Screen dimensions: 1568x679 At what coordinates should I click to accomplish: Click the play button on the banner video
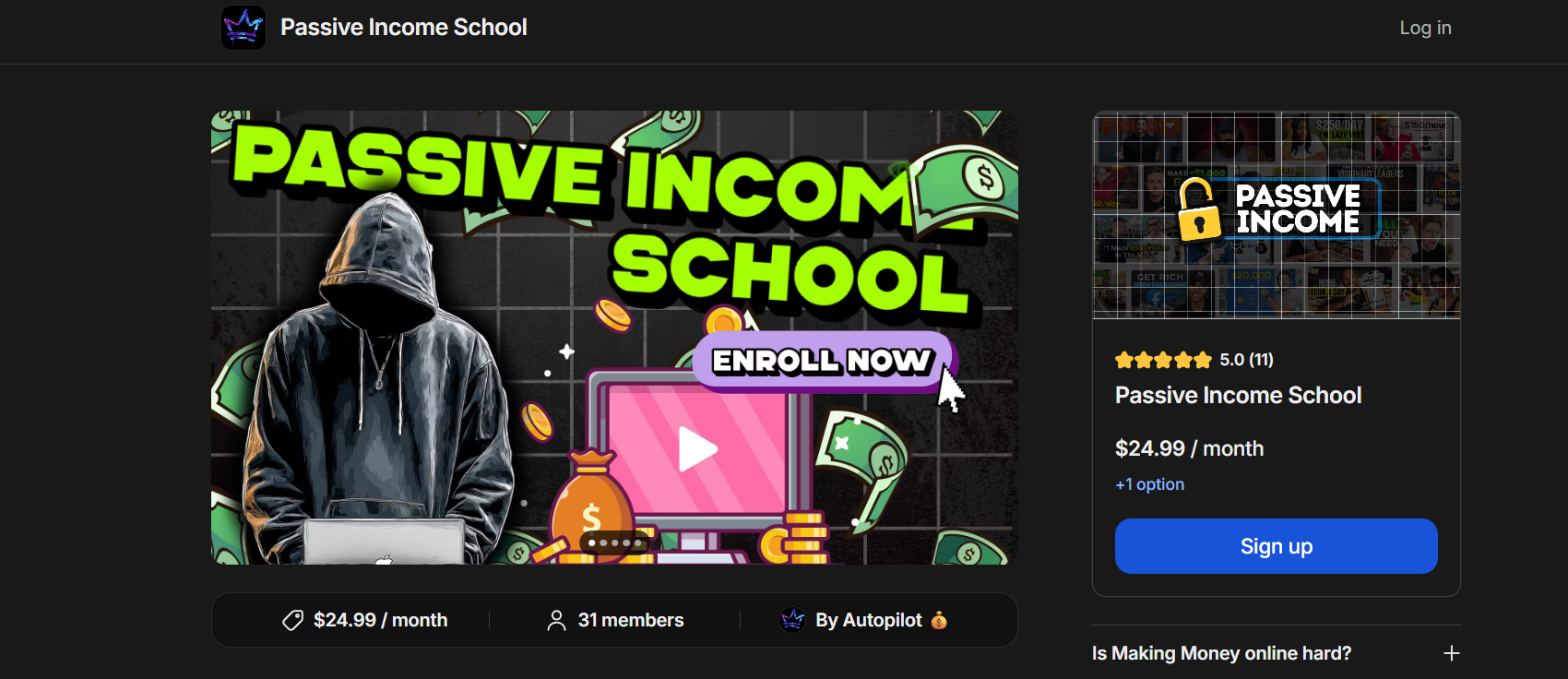697,448
